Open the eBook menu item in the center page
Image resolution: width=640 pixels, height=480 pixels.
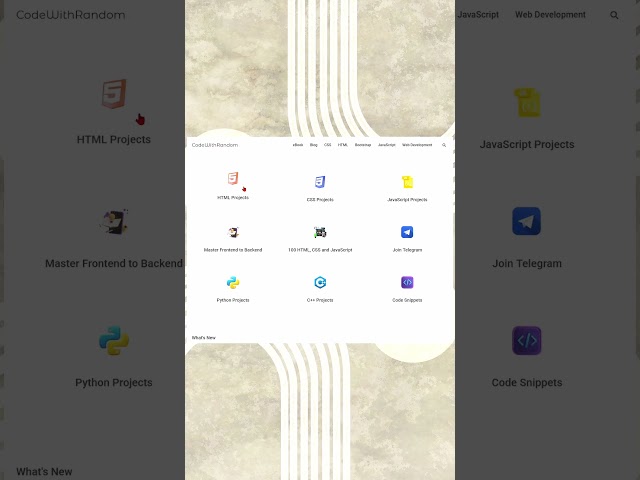click(x=298, y=145)
